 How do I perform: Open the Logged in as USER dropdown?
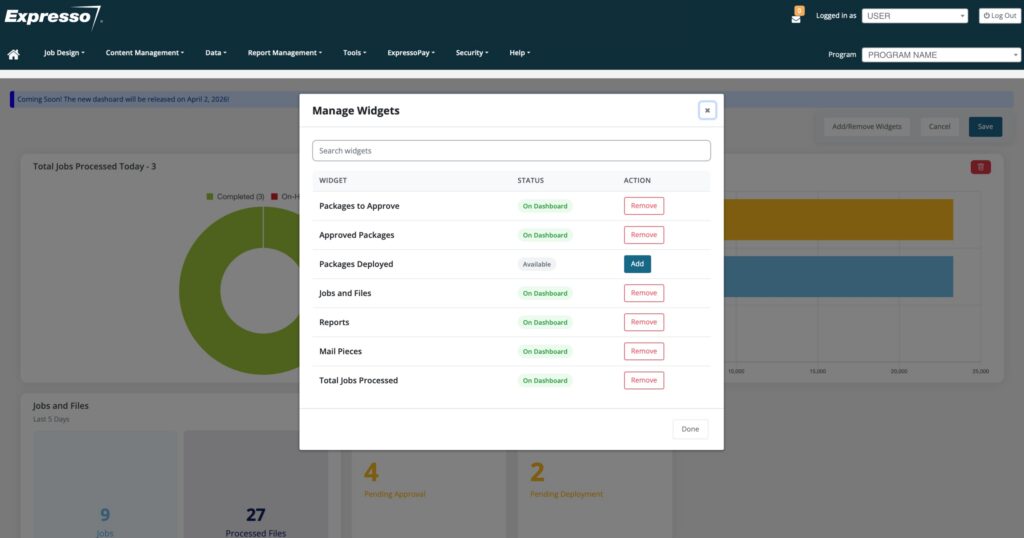click(x=914, y=16)
